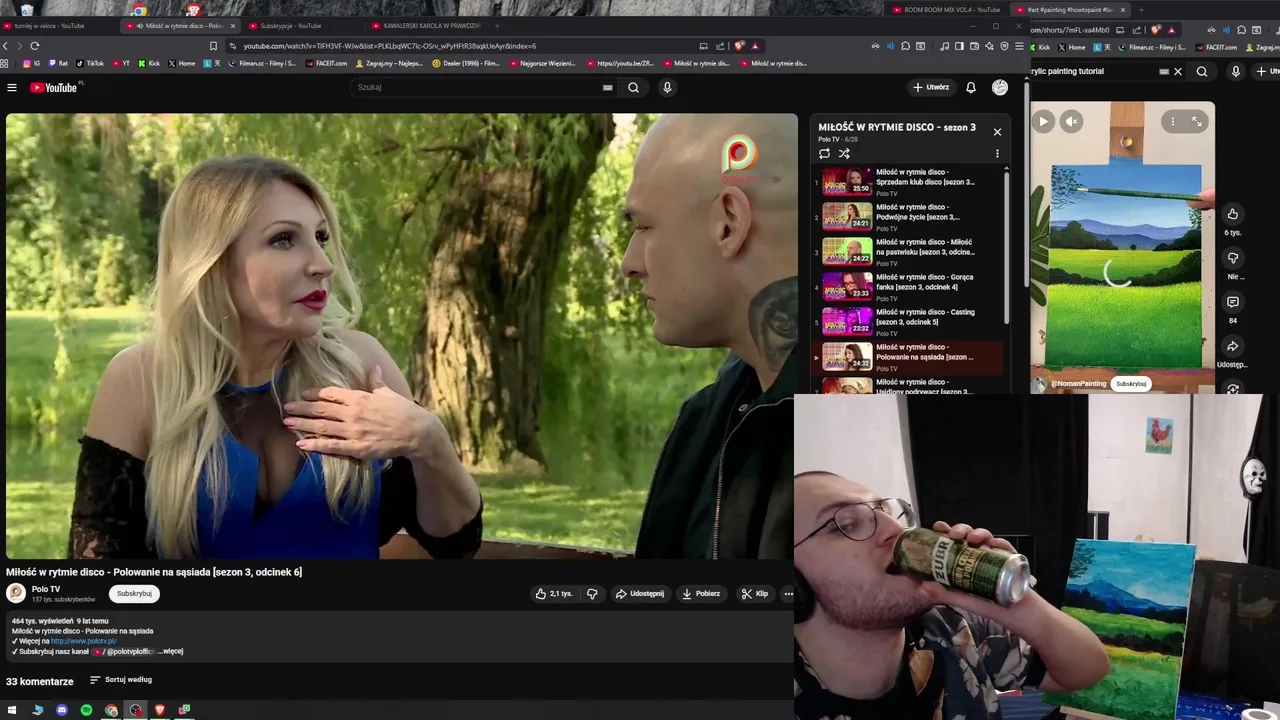The height and width of the screenshot is (720, 1280).
Task: Click the YouTube URL address bar
Action: click(460, 46)
